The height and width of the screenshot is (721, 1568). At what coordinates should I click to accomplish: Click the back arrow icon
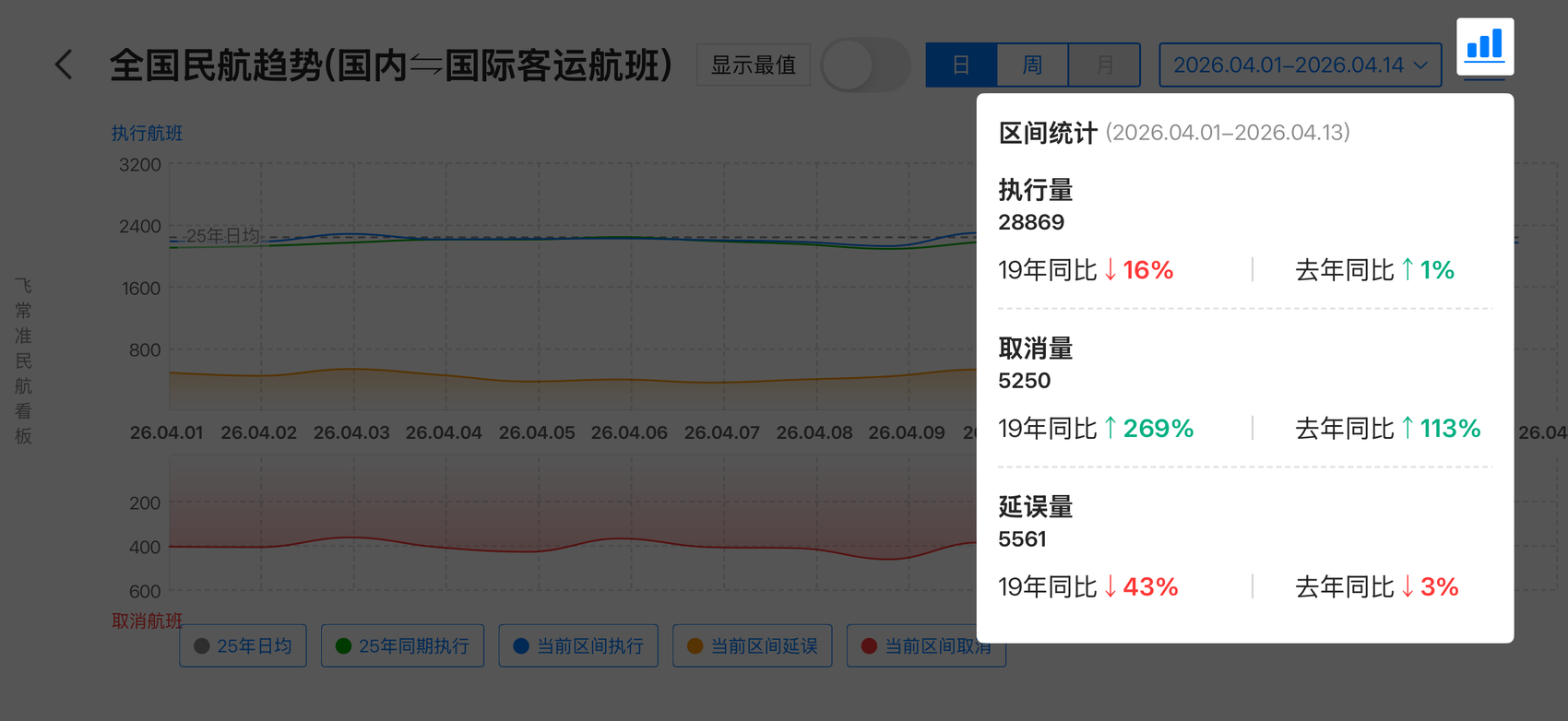coord(63,65)
